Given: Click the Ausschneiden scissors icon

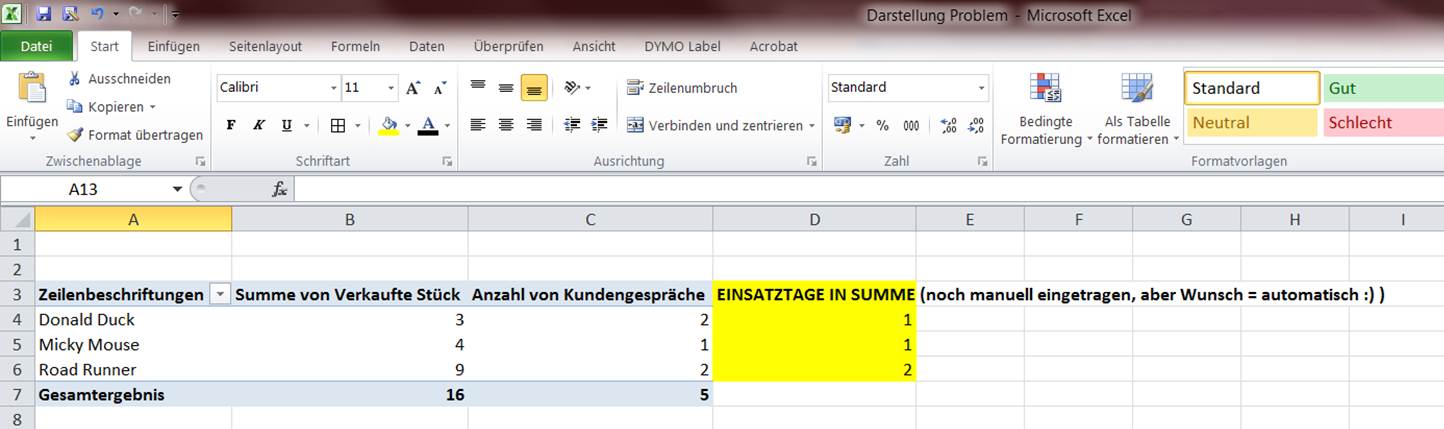Looking at the screenshot, I should (75, 78).
